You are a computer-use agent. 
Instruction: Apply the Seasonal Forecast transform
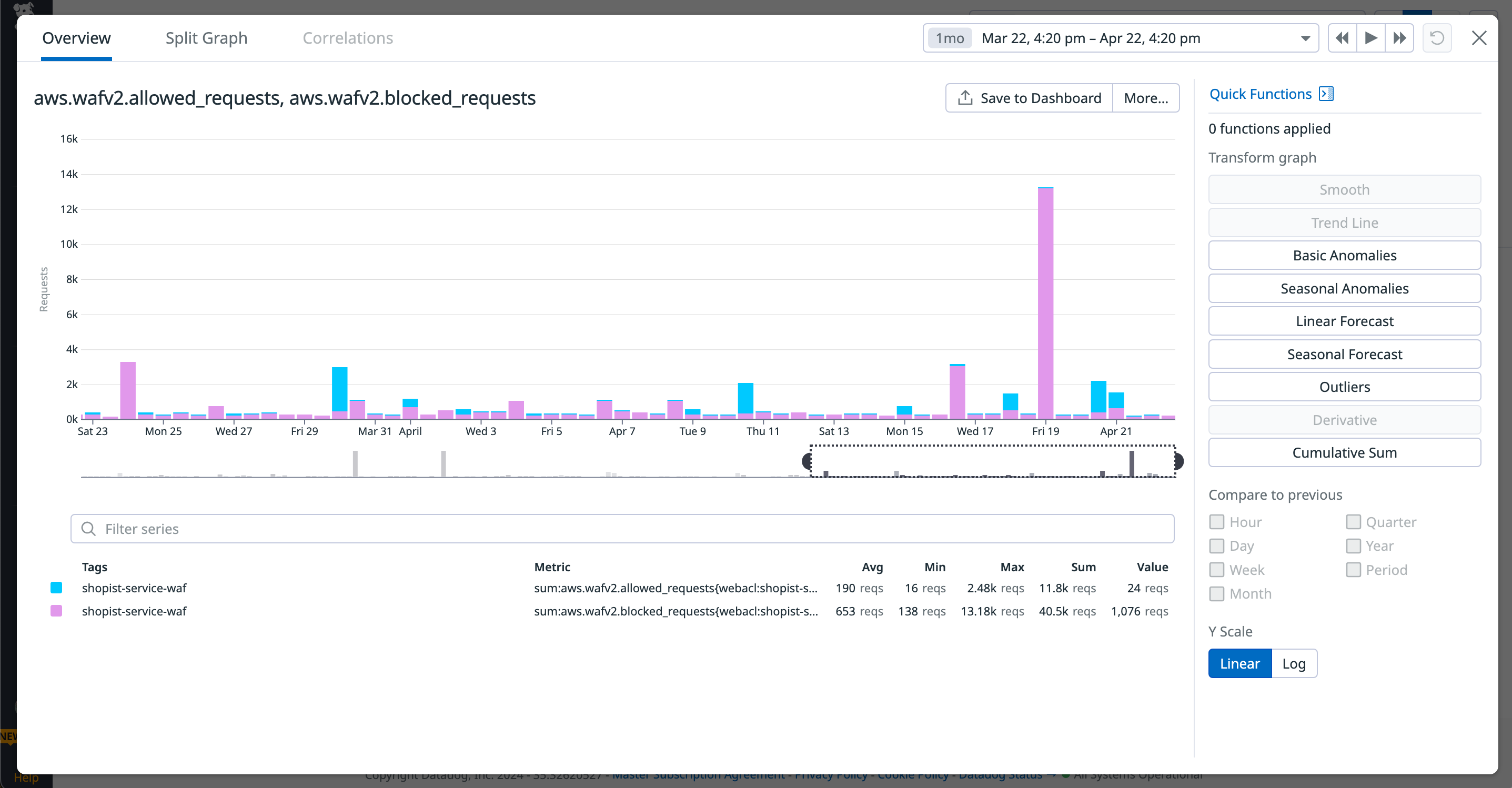click(x=1345, y=354)
